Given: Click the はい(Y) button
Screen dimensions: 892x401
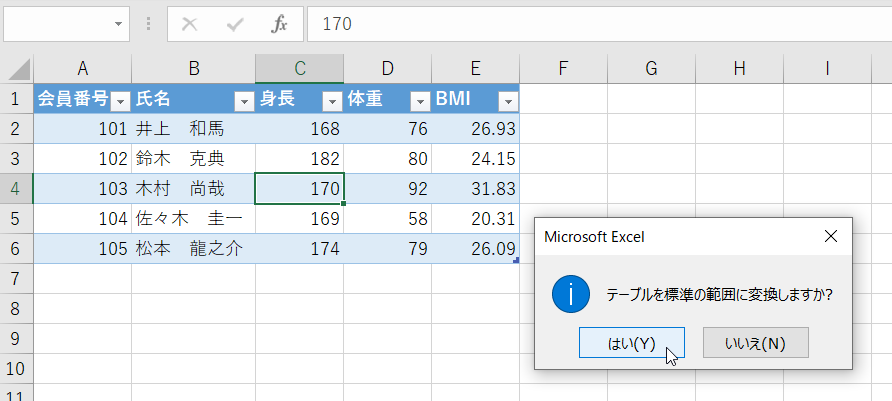Looking at the screenshot, I should 631,343.
